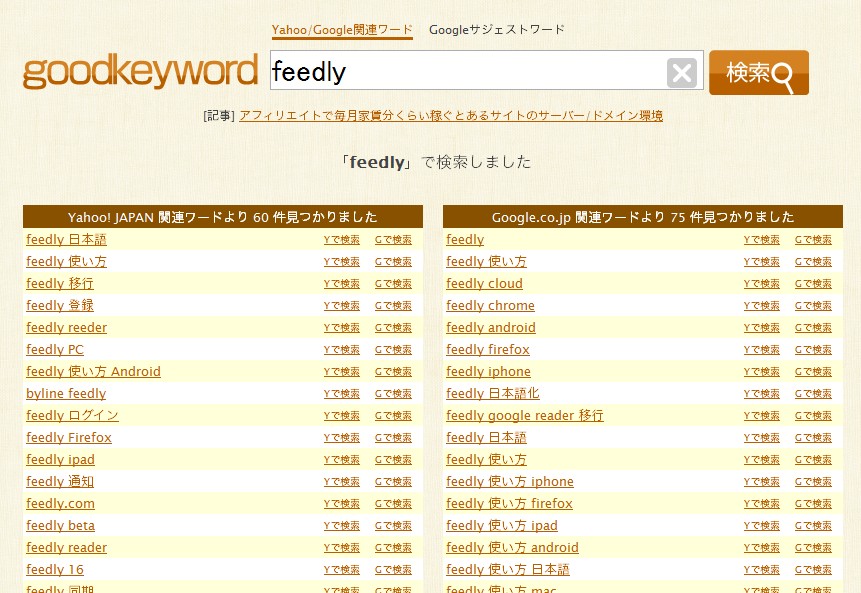The width and height of the screenshot is (861, 593).
Task: Click 'Gで検索' beside 'feedly google reader 移行'
Action: [x=813, y=416]
